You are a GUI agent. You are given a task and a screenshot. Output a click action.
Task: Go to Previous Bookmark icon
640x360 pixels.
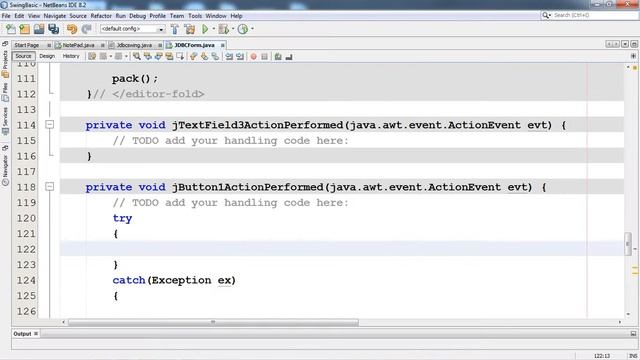coord(193,56)
